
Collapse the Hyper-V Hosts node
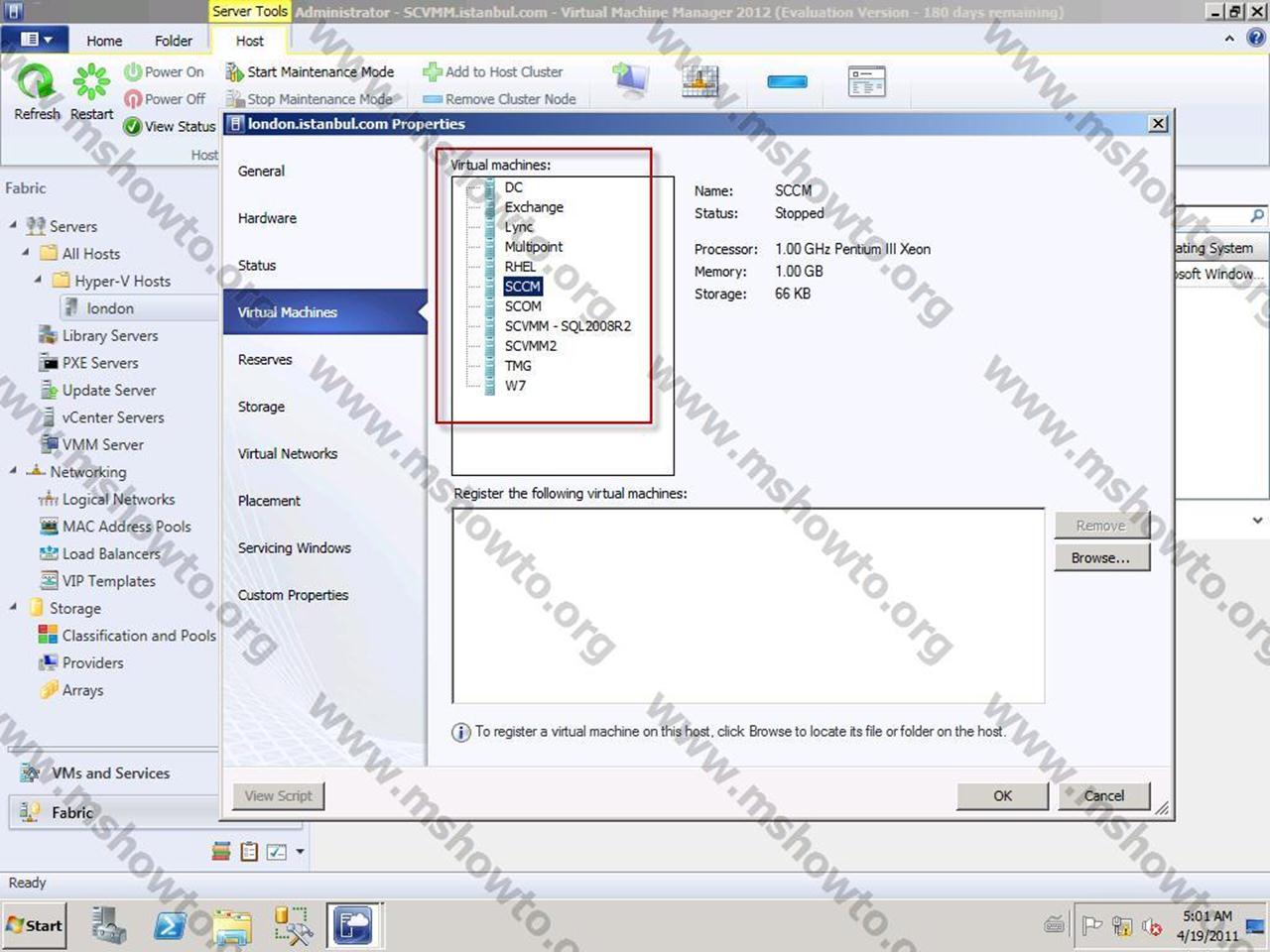[39, 280]
